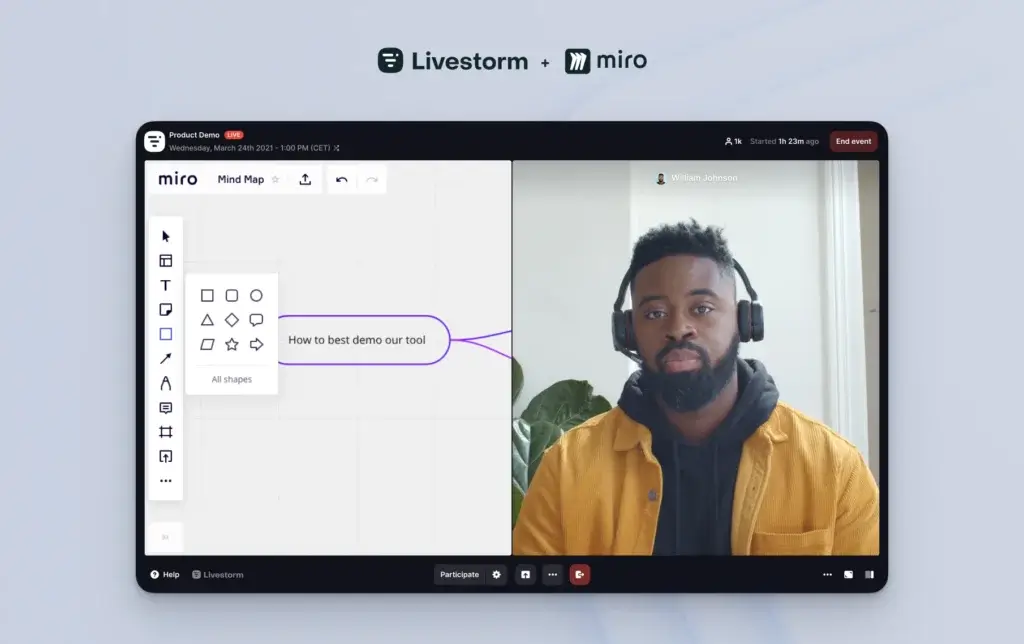Screen dimensions: 1024x644
Task: Click the Product Demo event title
Action: 194,135
